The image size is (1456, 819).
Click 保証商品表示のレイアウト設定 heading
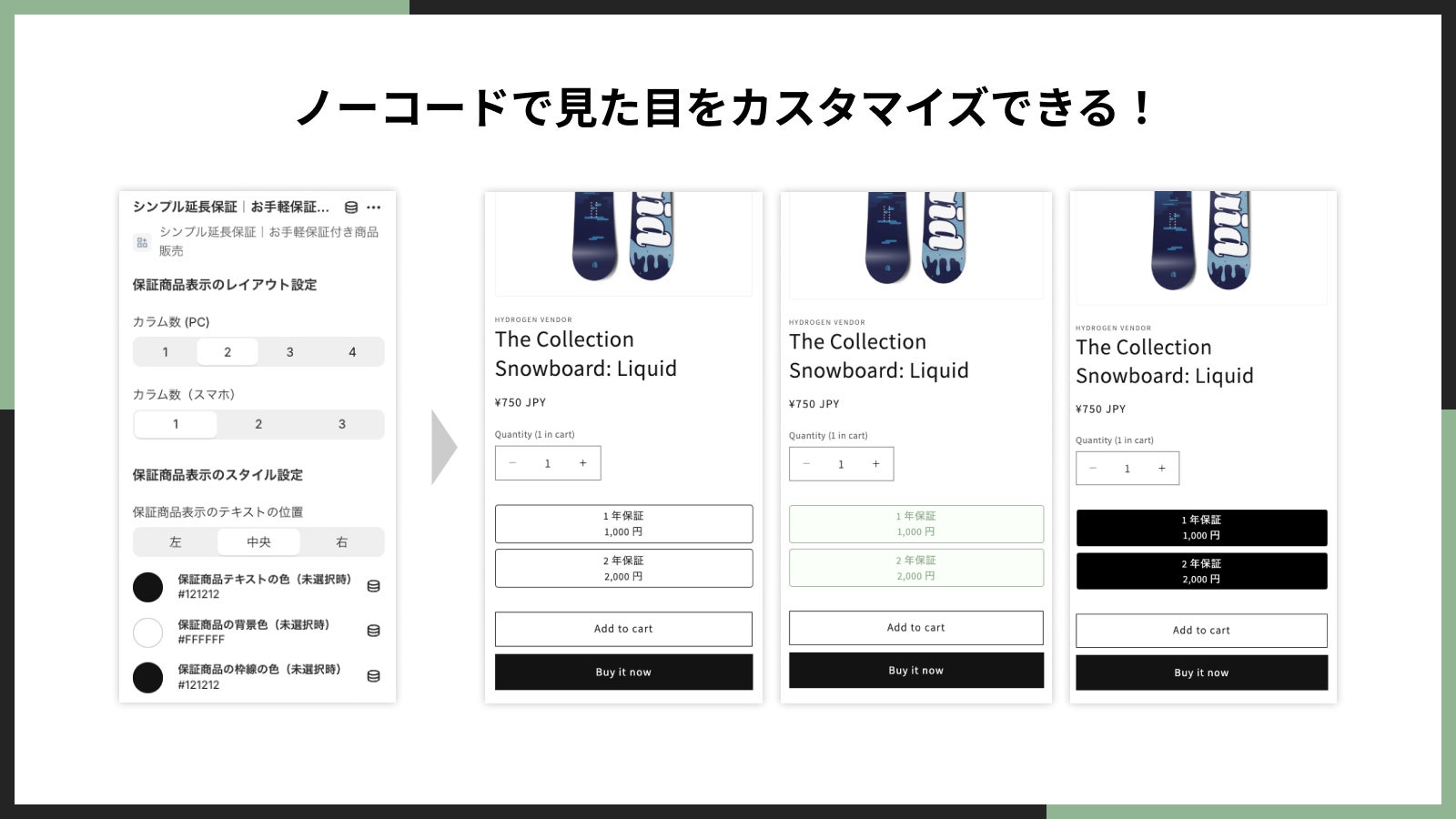[225, 285]
